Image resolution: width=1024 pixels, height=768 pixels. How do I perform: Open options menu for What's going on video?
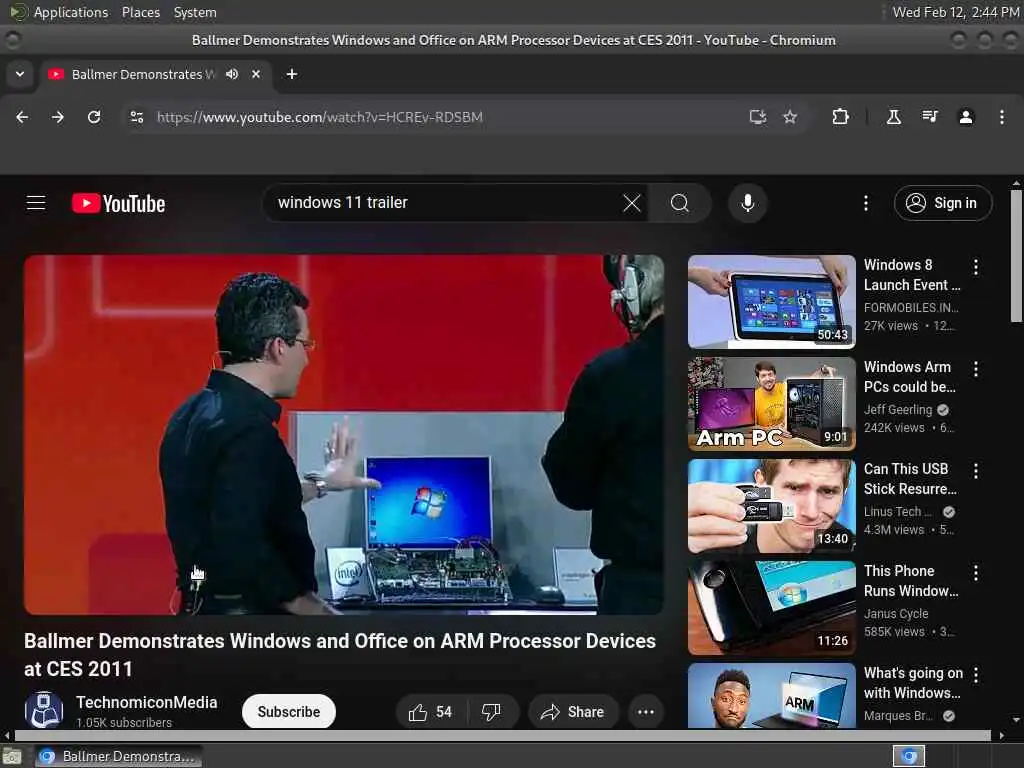pos(976,675)
